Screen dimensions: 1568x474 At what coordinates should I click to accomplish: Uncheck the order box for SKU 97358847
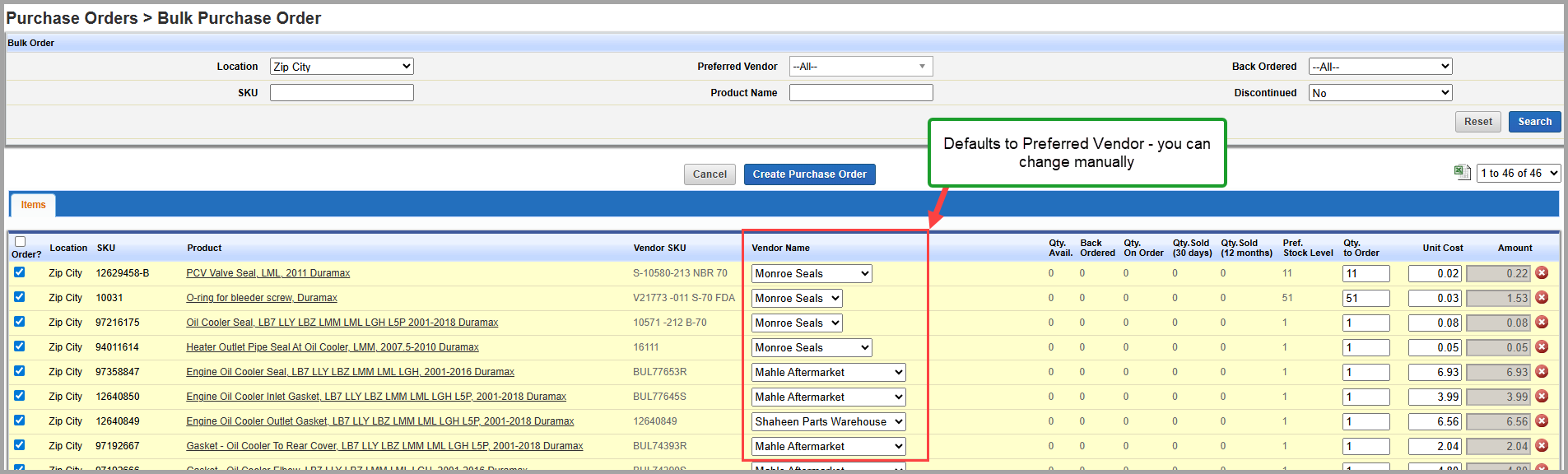pos(20,371)
